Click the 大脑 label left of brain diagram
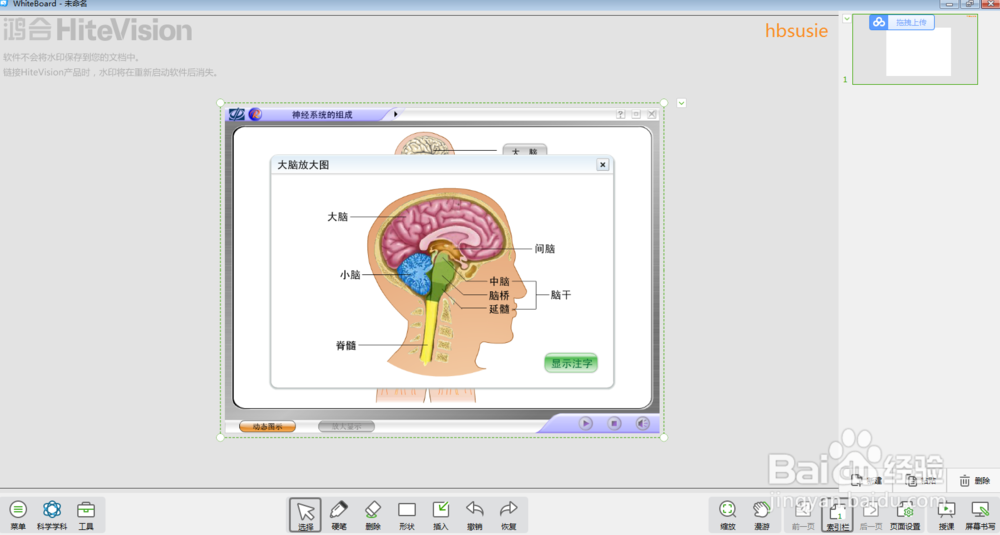1000x535 pixels. tap(337, 217)
